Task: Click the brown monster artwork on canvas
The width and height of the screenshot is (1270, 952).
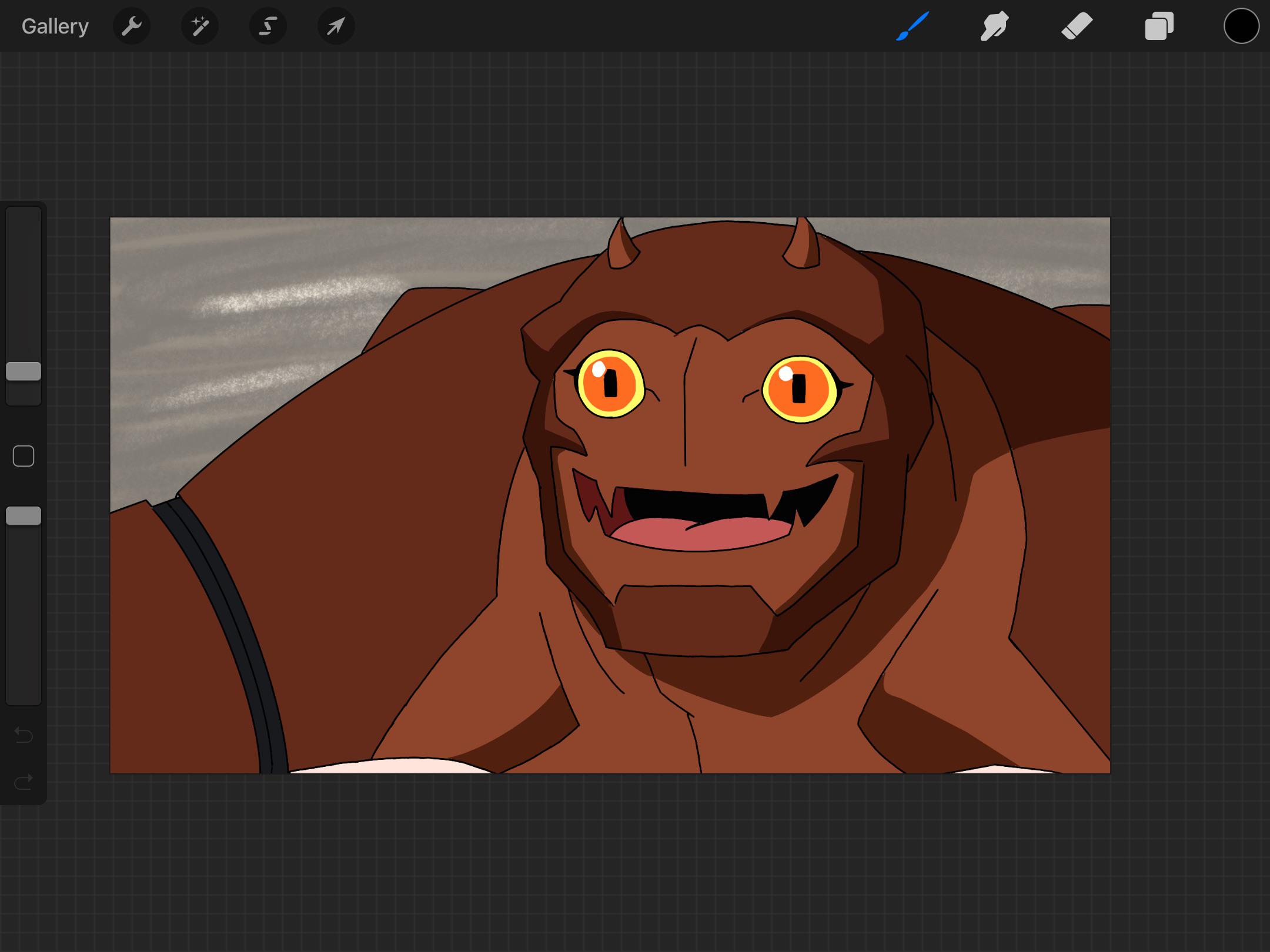Action: 610,495
